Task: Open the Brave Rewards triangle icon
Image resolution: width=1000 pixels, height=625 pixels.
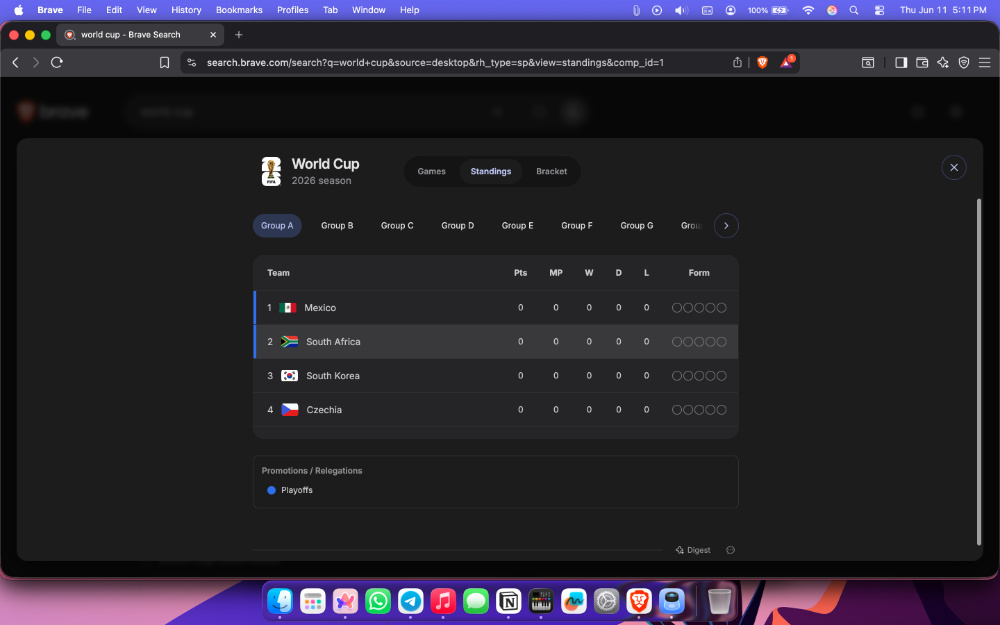Action: tap(786, 62)
